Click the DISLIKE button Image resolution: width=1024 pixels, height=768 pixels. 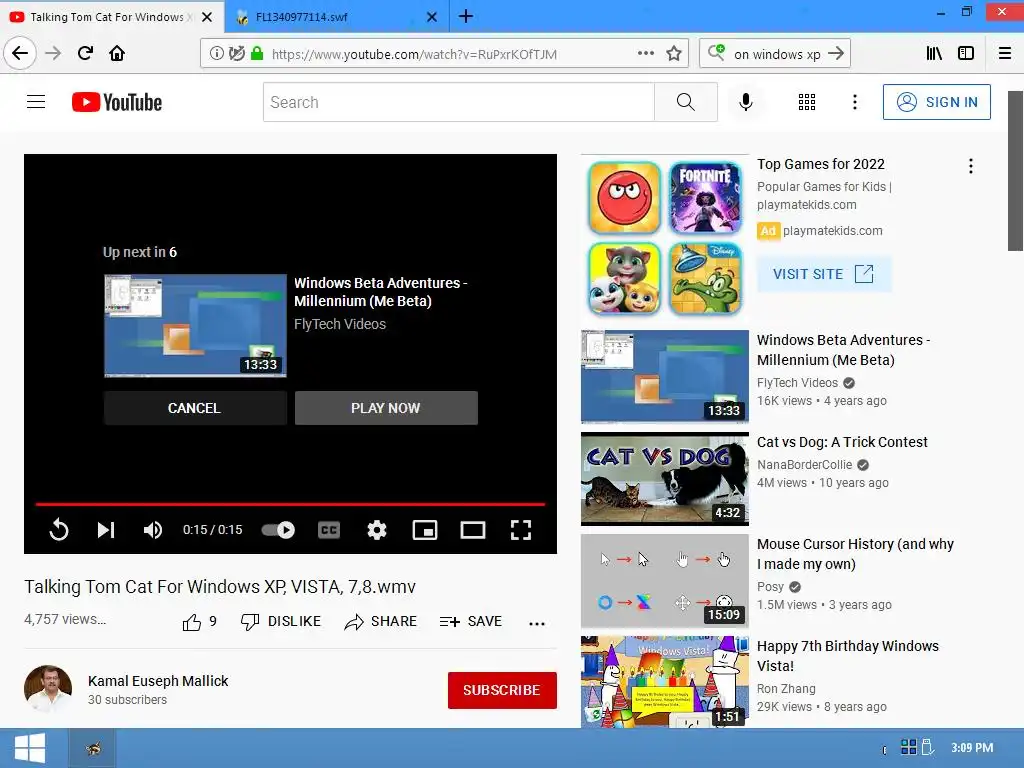click(x=281, y=622)
